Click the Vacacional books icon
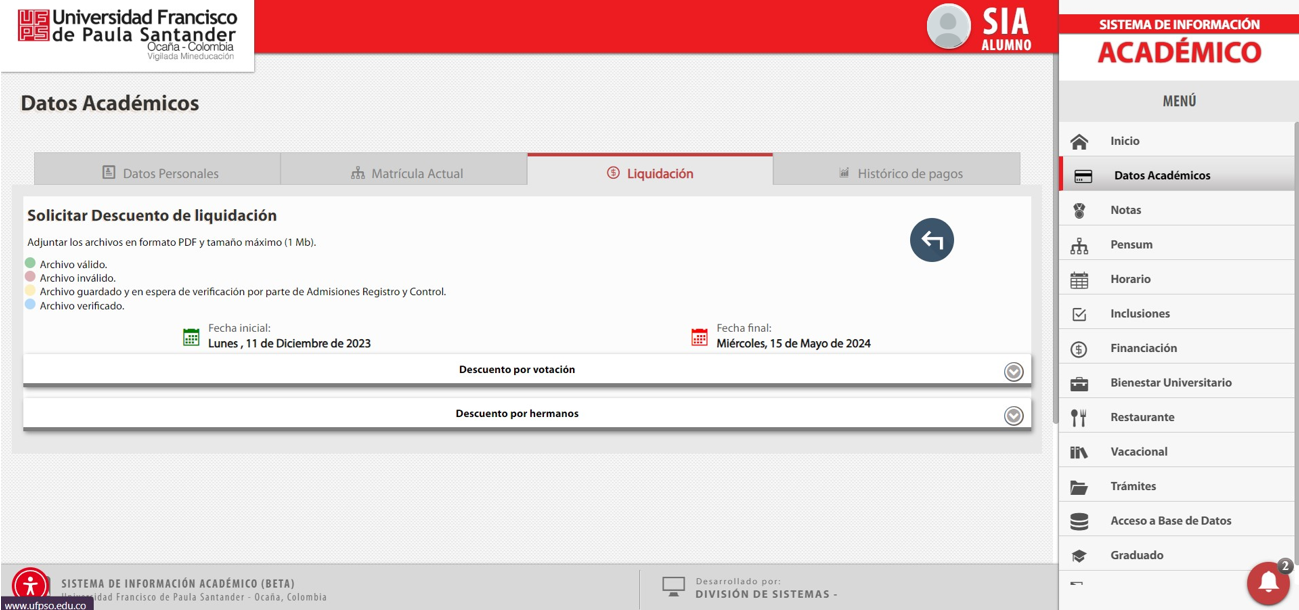Screen dimensions: 1299x610 (1079, 452)
